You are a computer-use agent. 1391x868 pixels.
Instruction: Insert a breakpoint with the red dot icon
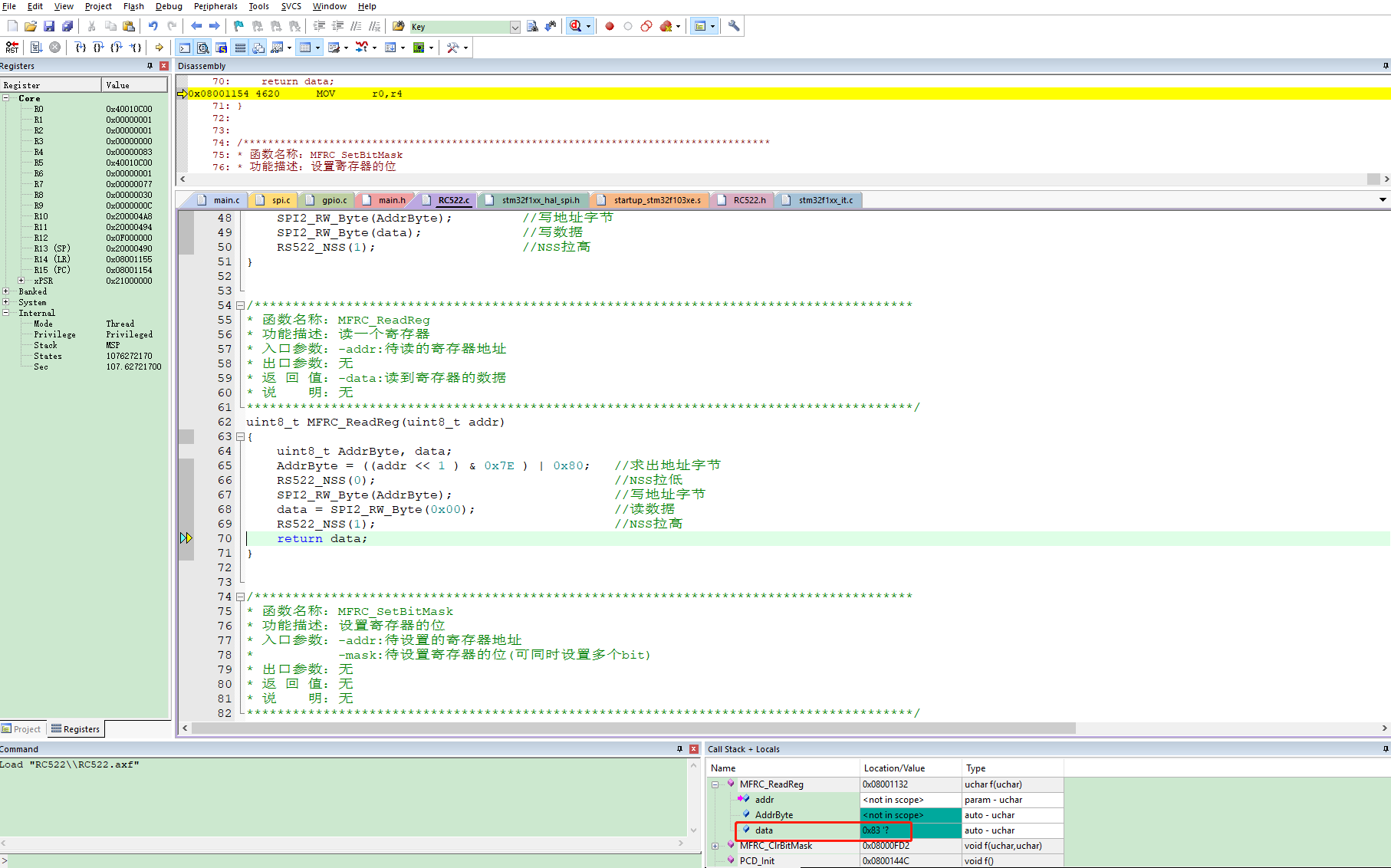[x=610, y=26]
